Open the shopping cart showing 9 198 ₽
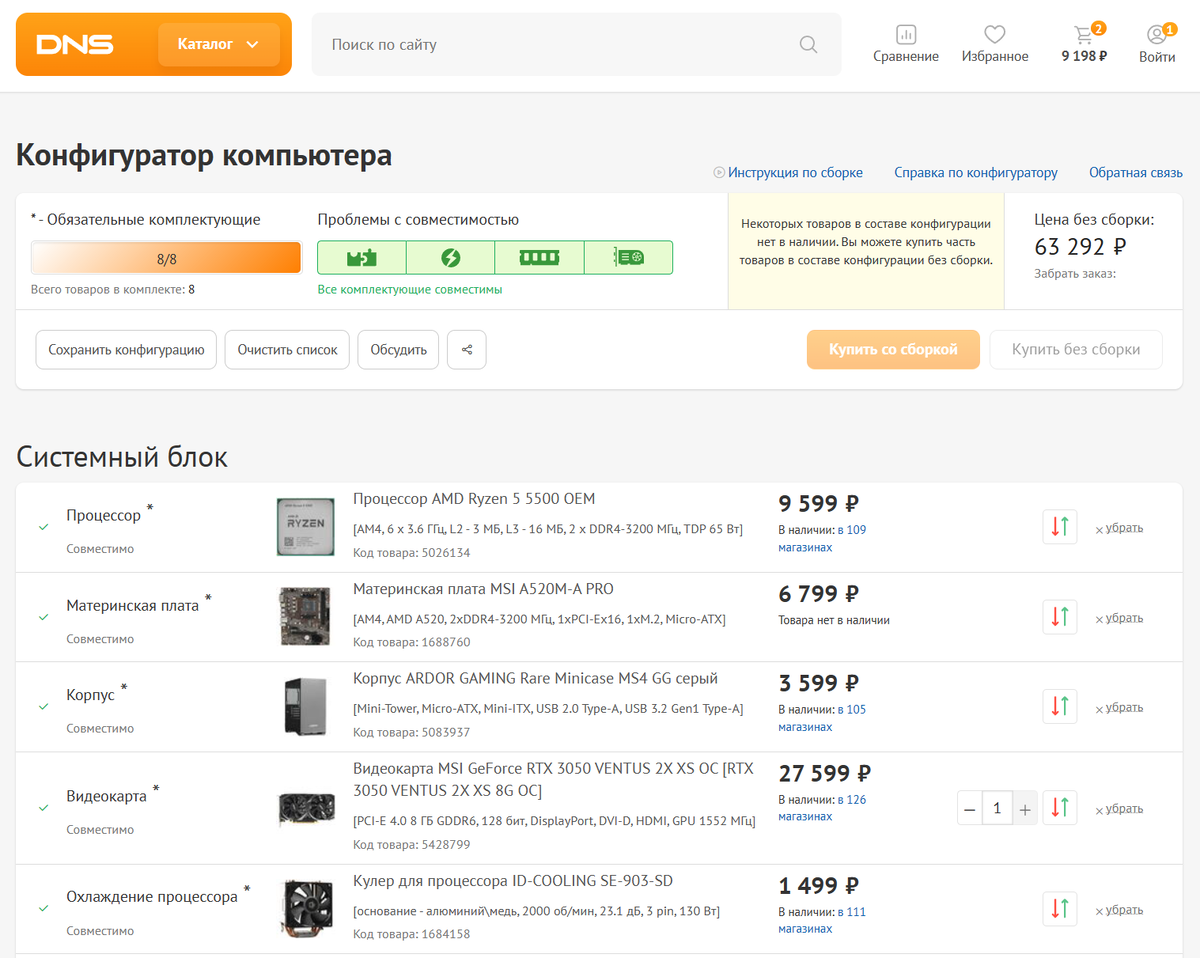The width and height of the screenshot is (1200, 958). click(1084, 44)
